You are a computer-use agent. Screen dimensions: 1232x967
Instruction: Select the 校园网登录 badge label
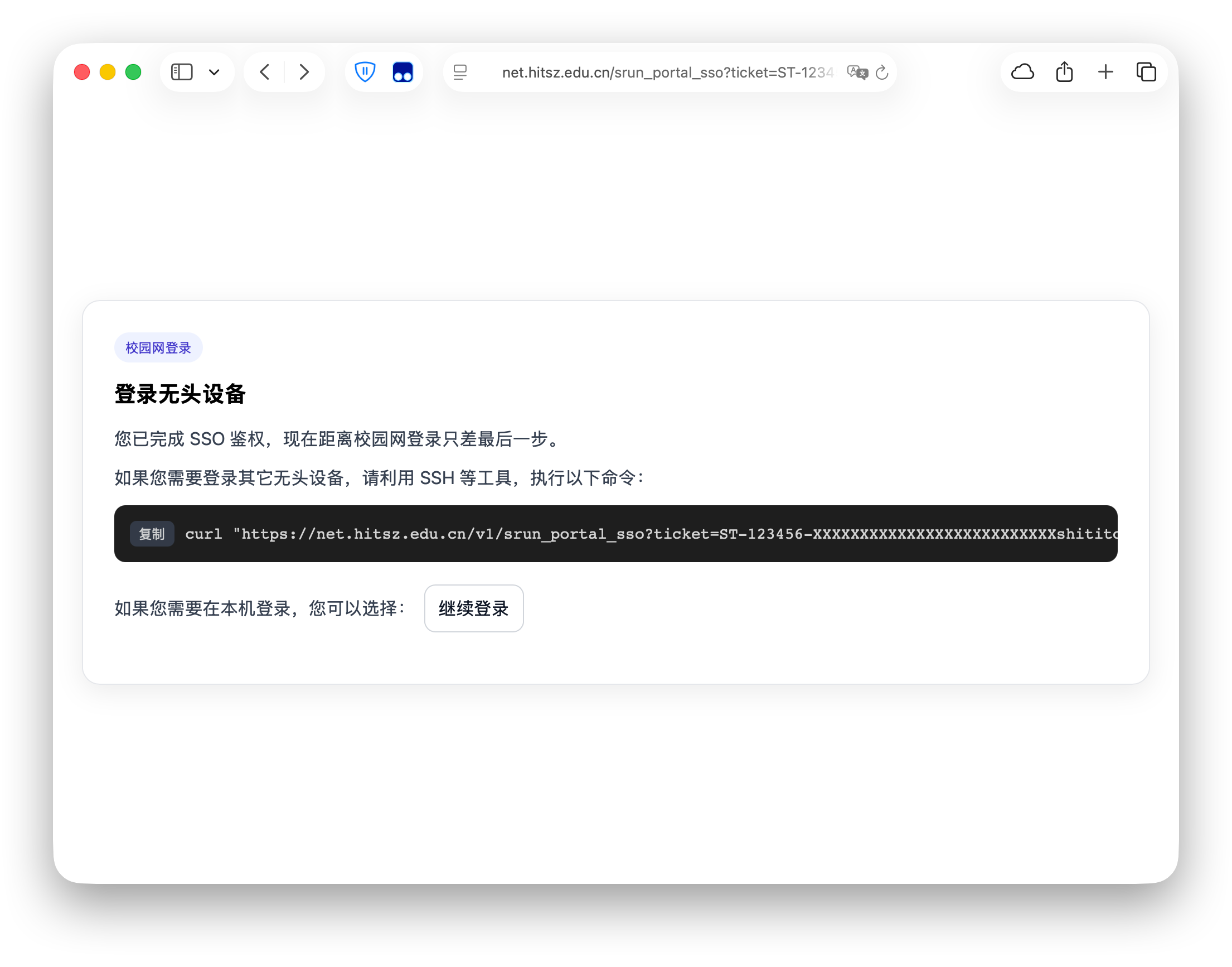pyautogui.click(x=158, y=347)
